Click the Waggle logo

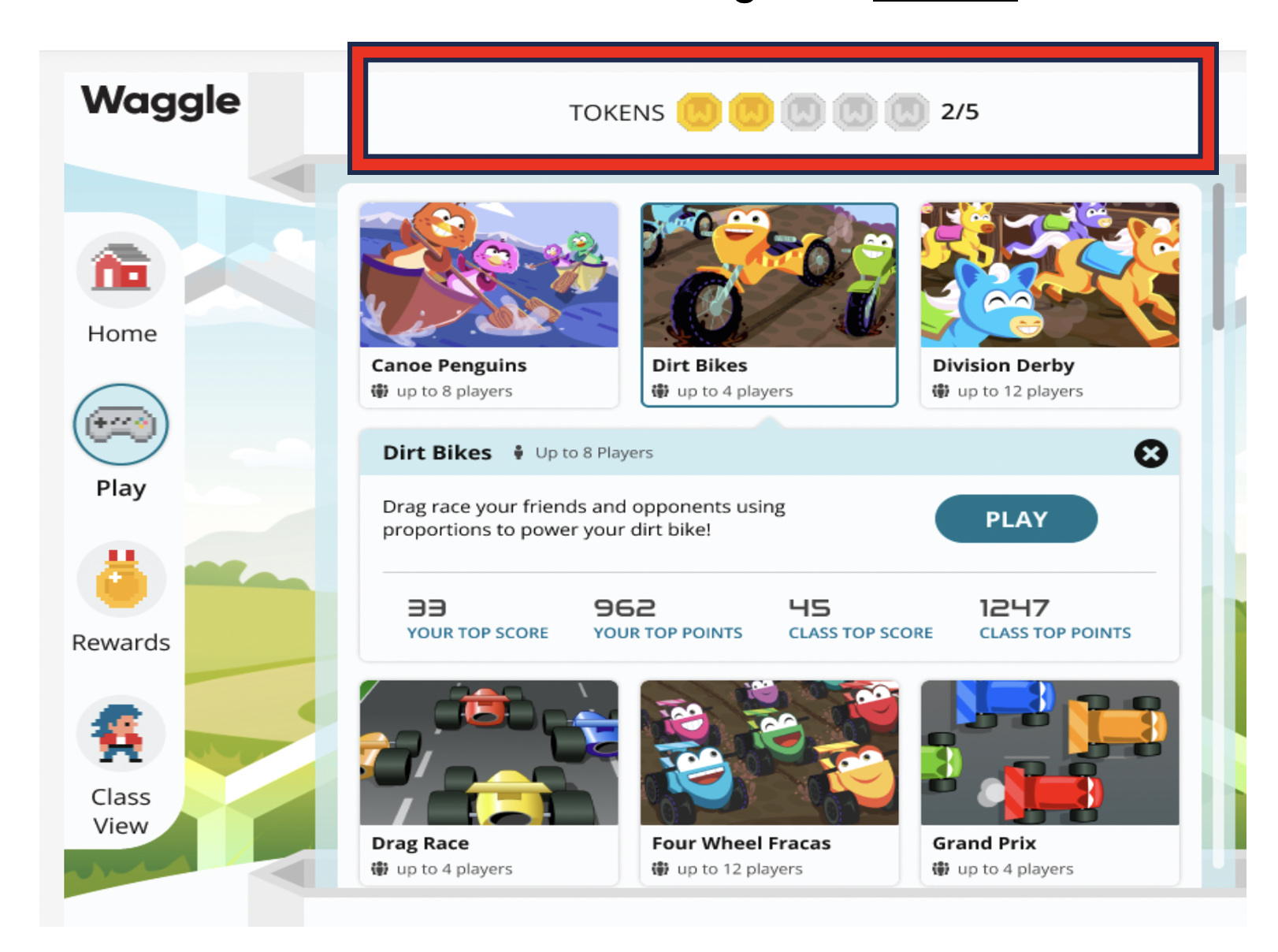coord(161,102)
